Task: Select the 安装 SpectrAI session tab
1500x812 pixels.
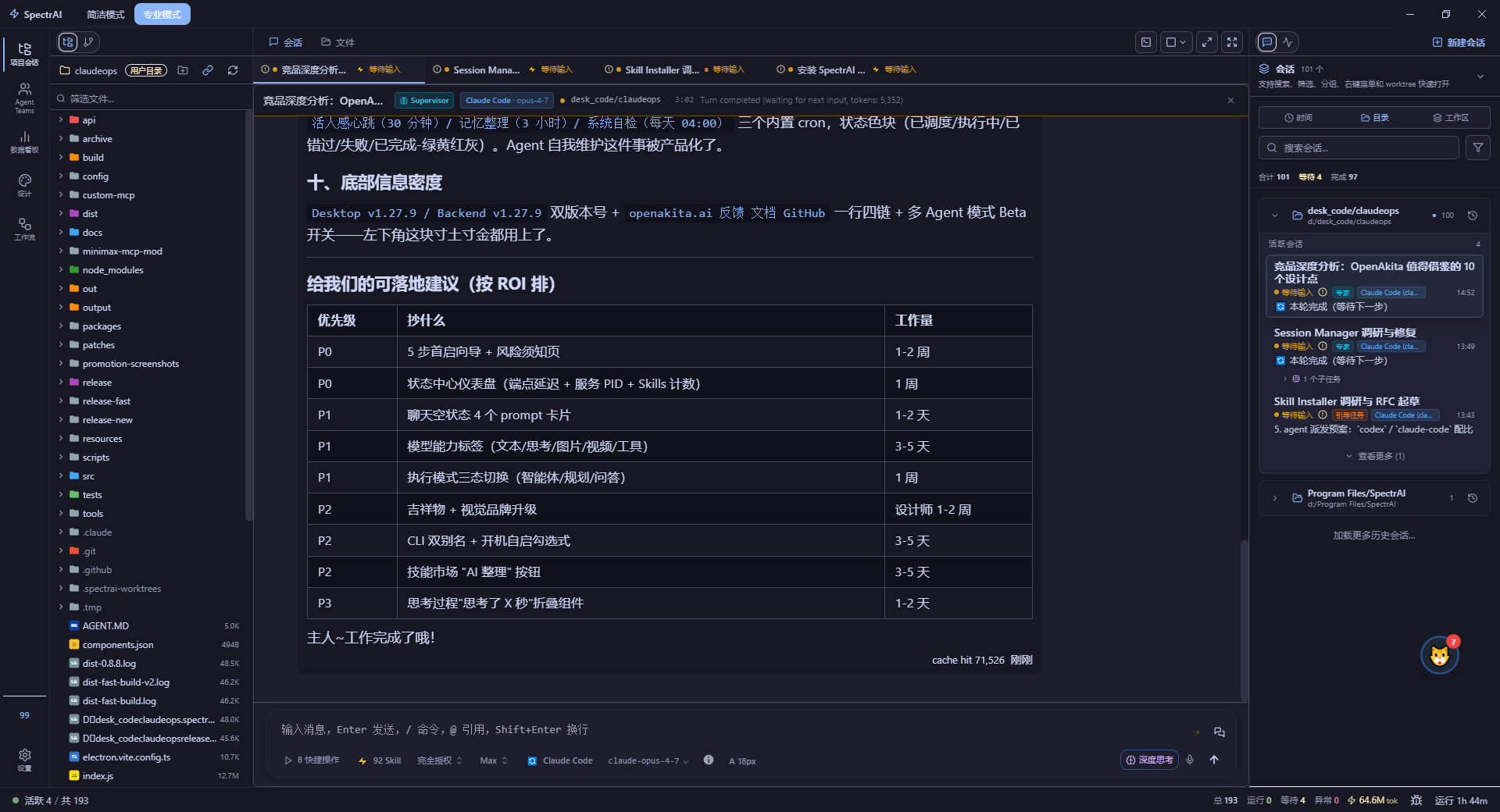Action: [x=855, y=69]
